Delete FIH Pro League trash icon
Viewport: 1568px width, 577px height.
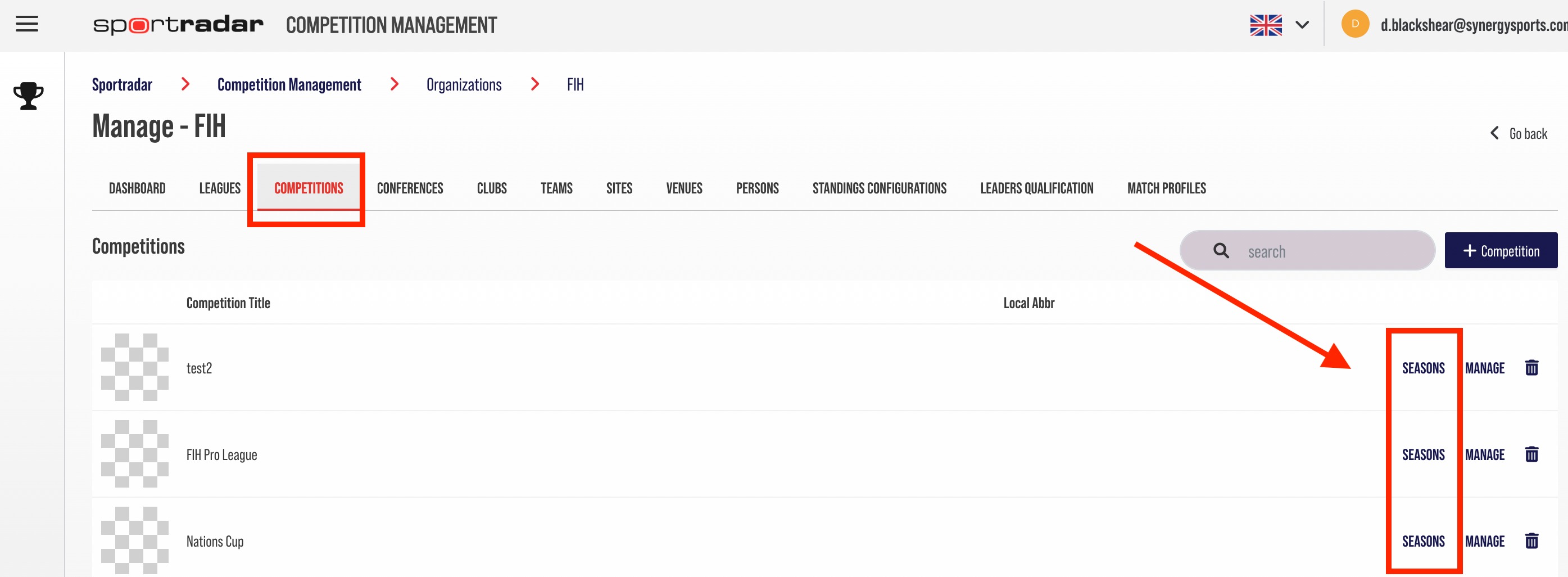1531,454
